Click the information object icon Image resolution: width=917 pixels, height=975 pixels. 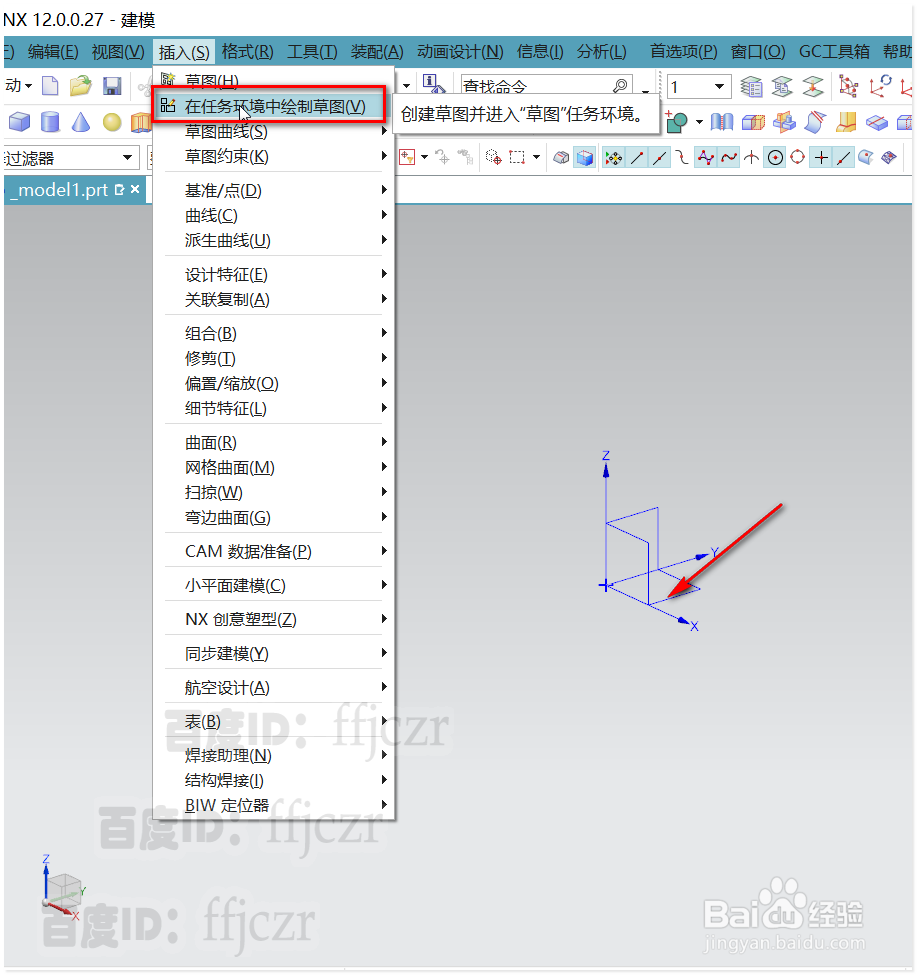(433, 84)
